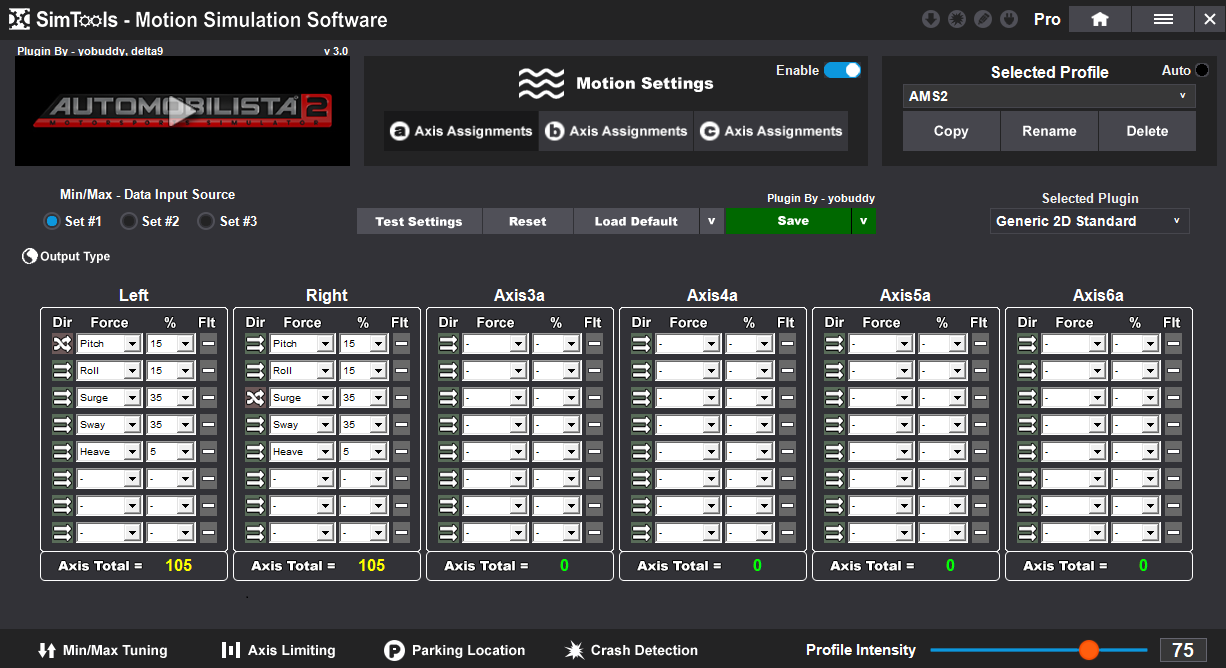Toggle the Motion Settings Enable switch

click(x=842, y=70)
